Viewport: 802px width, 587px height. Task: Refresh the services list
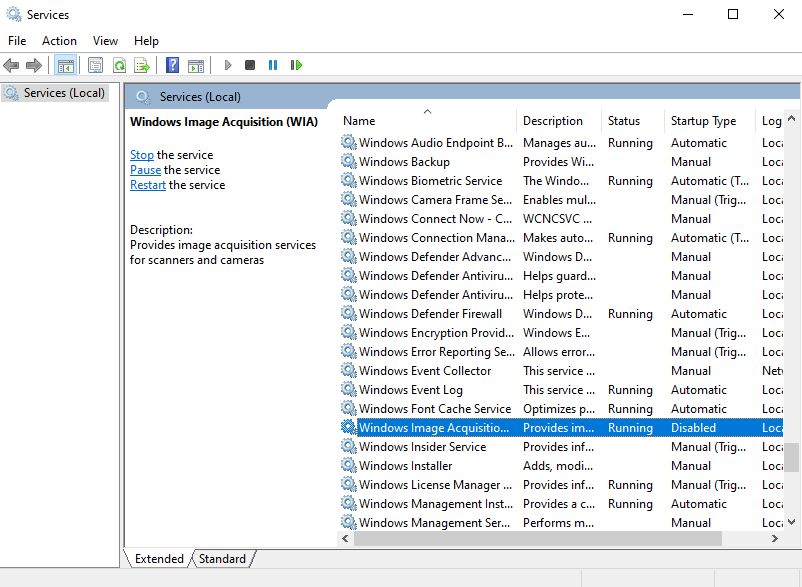pyautogui.click(x=119, y=64)
